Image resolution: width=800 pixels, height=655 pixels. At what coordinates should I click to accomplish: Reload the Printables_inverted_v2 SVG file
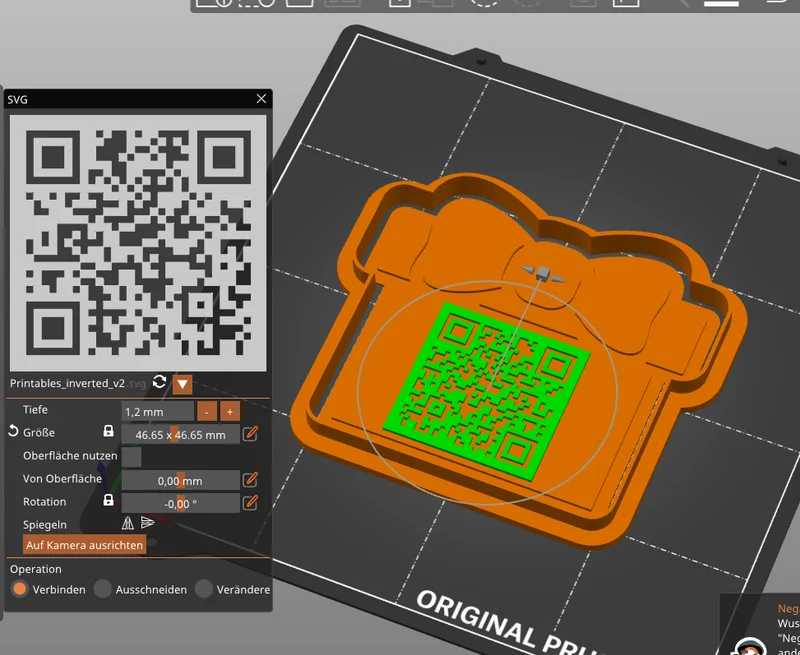tap(159, 382)
